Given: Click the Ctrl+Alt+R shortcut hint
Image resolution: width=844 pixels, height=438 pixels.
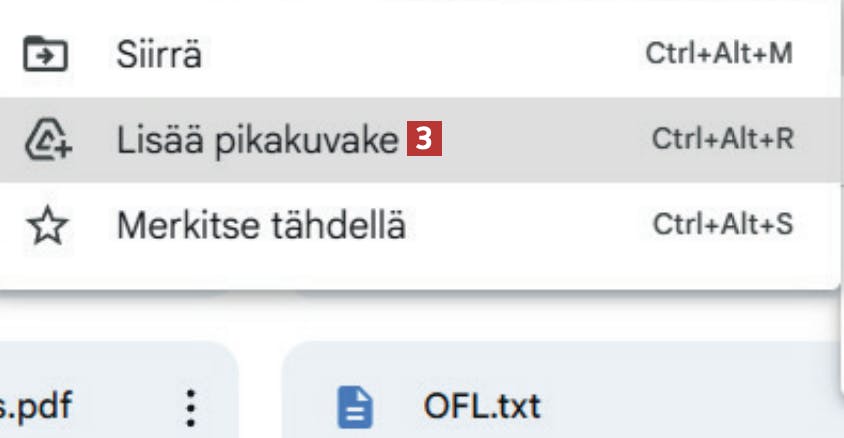Looking at the screenshot, I should 722,139.
